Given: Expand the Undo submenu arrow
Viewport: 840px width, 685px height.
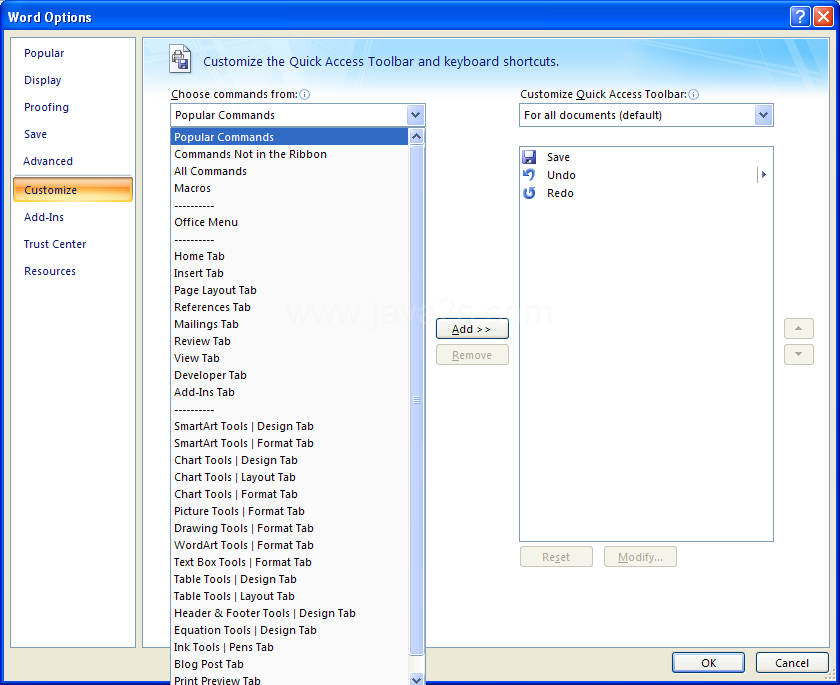Looking at the screenshot, I should pyautogui.click(x=764, y=175).
